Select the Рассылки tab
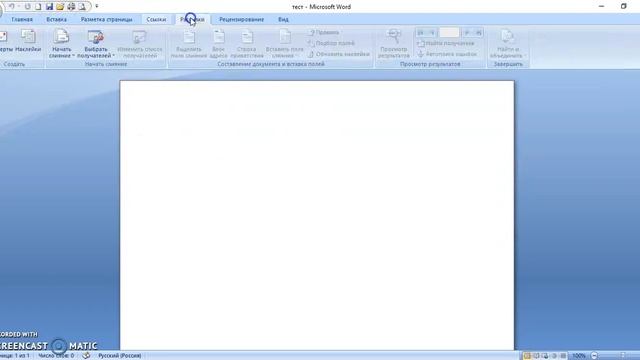Screen dimensions: 640x360 192,19
